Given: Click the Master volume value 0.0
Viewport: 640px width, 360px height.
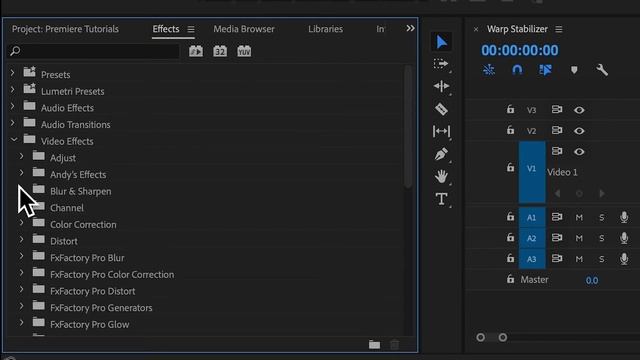Looking at the screenshot, I should coord(592,280).
